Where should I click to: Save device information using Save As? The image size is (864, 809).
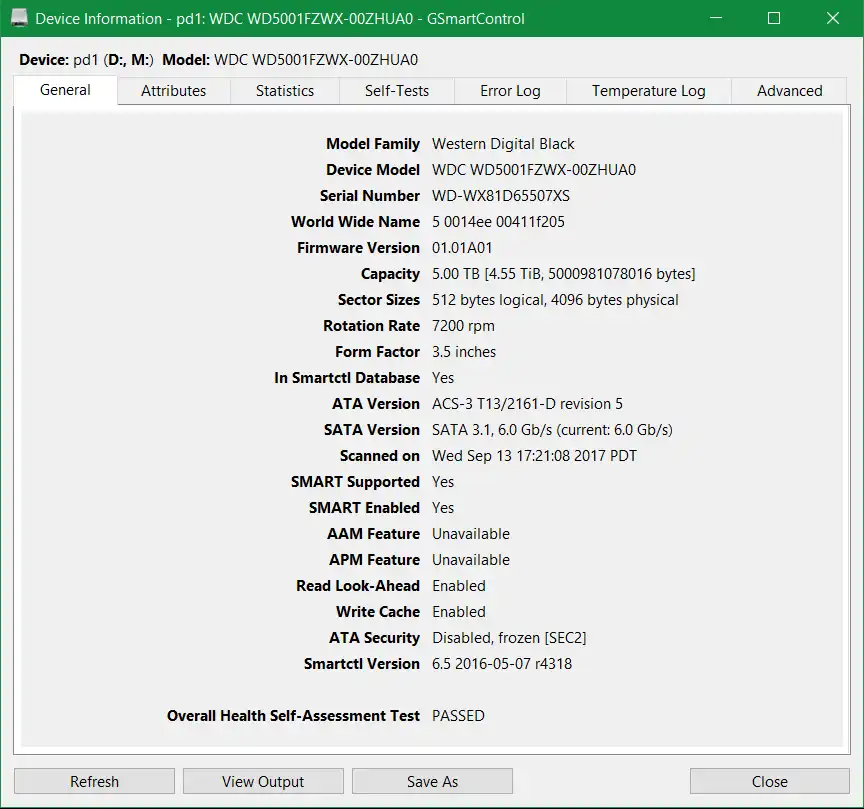(431, 781)
